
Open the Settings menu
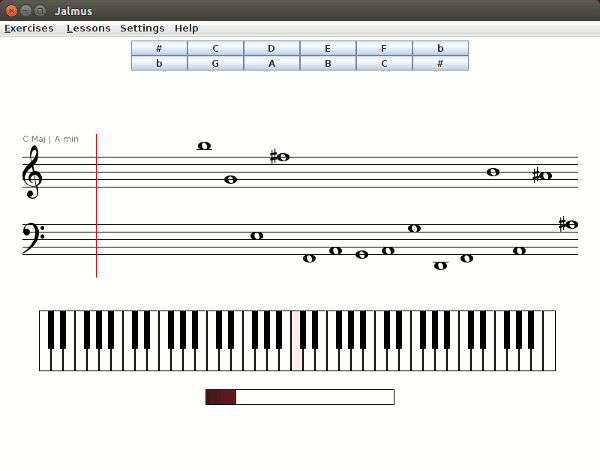(142, 28)
